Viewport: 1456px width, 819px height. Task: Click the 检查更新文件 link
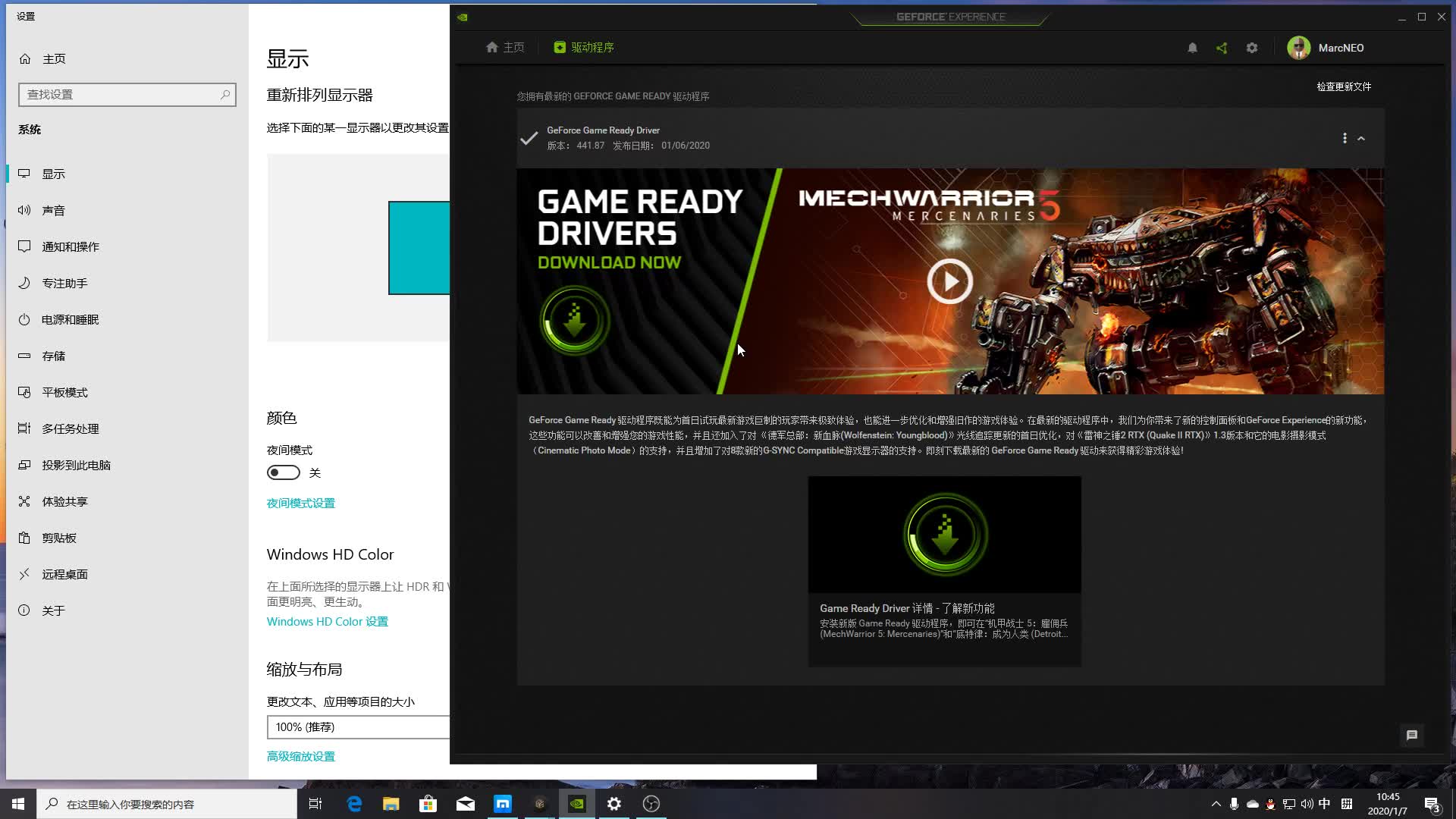[x=1344, y=86]
